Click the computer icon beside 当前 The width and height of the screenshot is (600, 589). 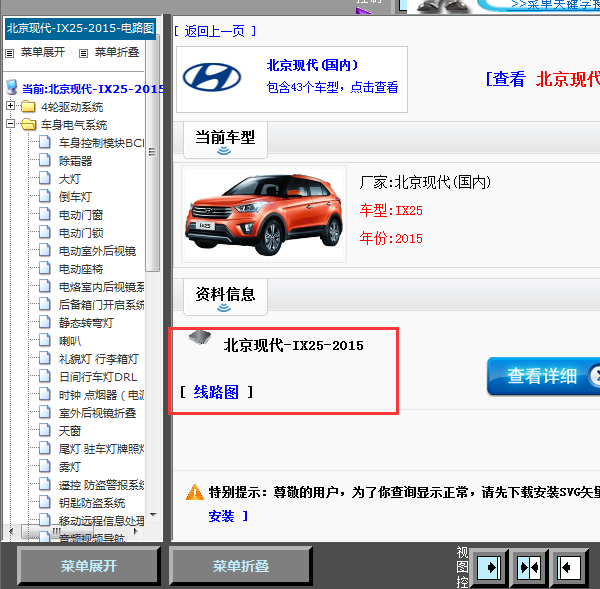pos(12,87)
